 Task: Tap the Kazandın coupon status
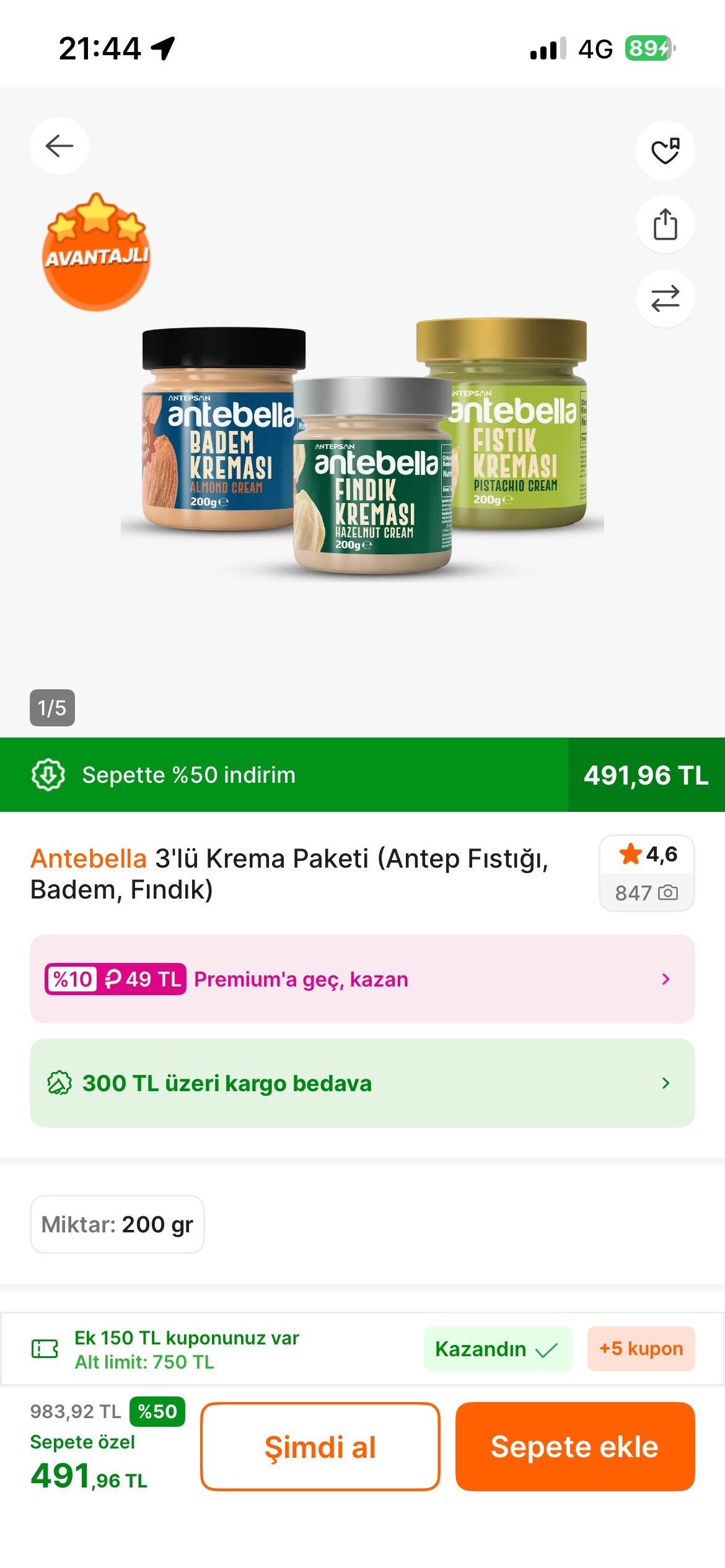(498, 1349)
